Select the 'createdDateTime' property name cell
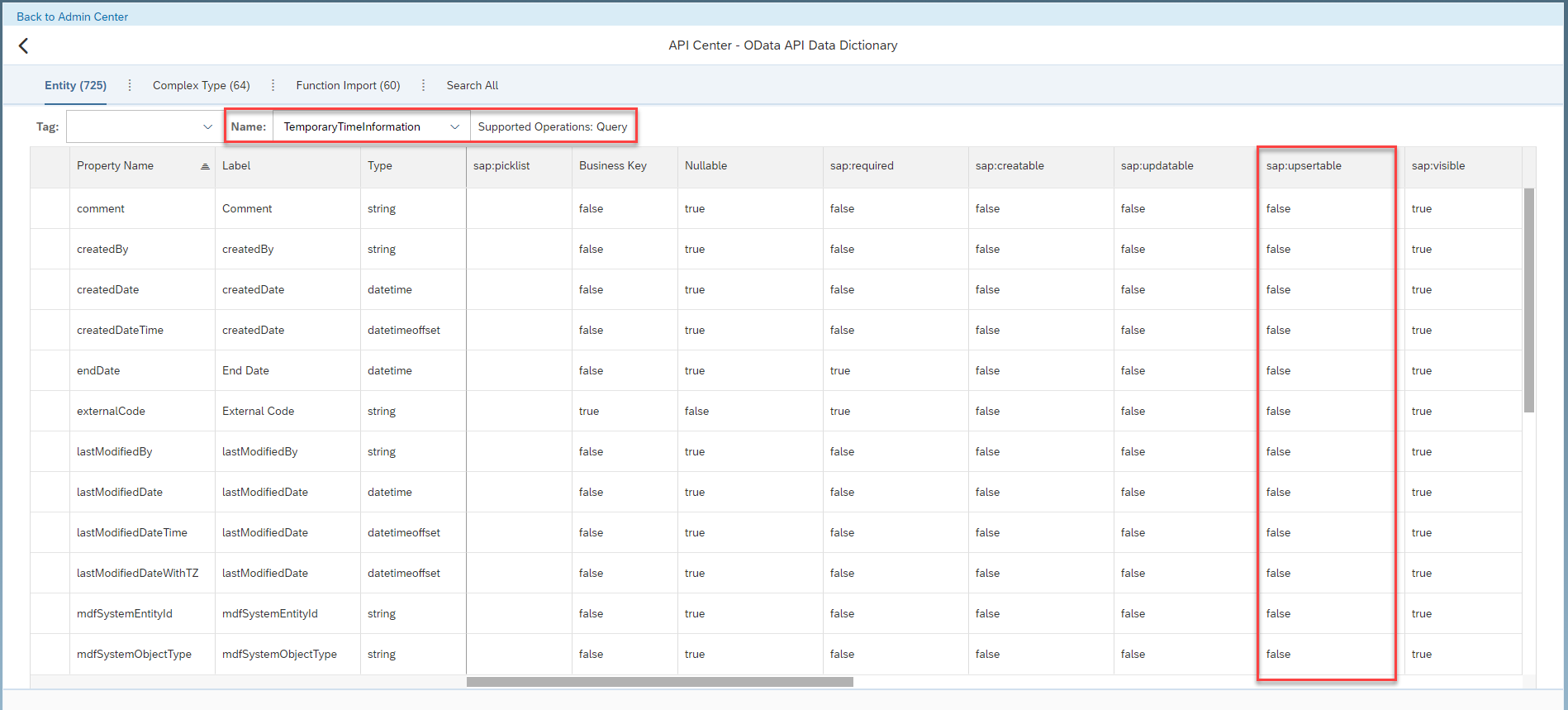 142,330
